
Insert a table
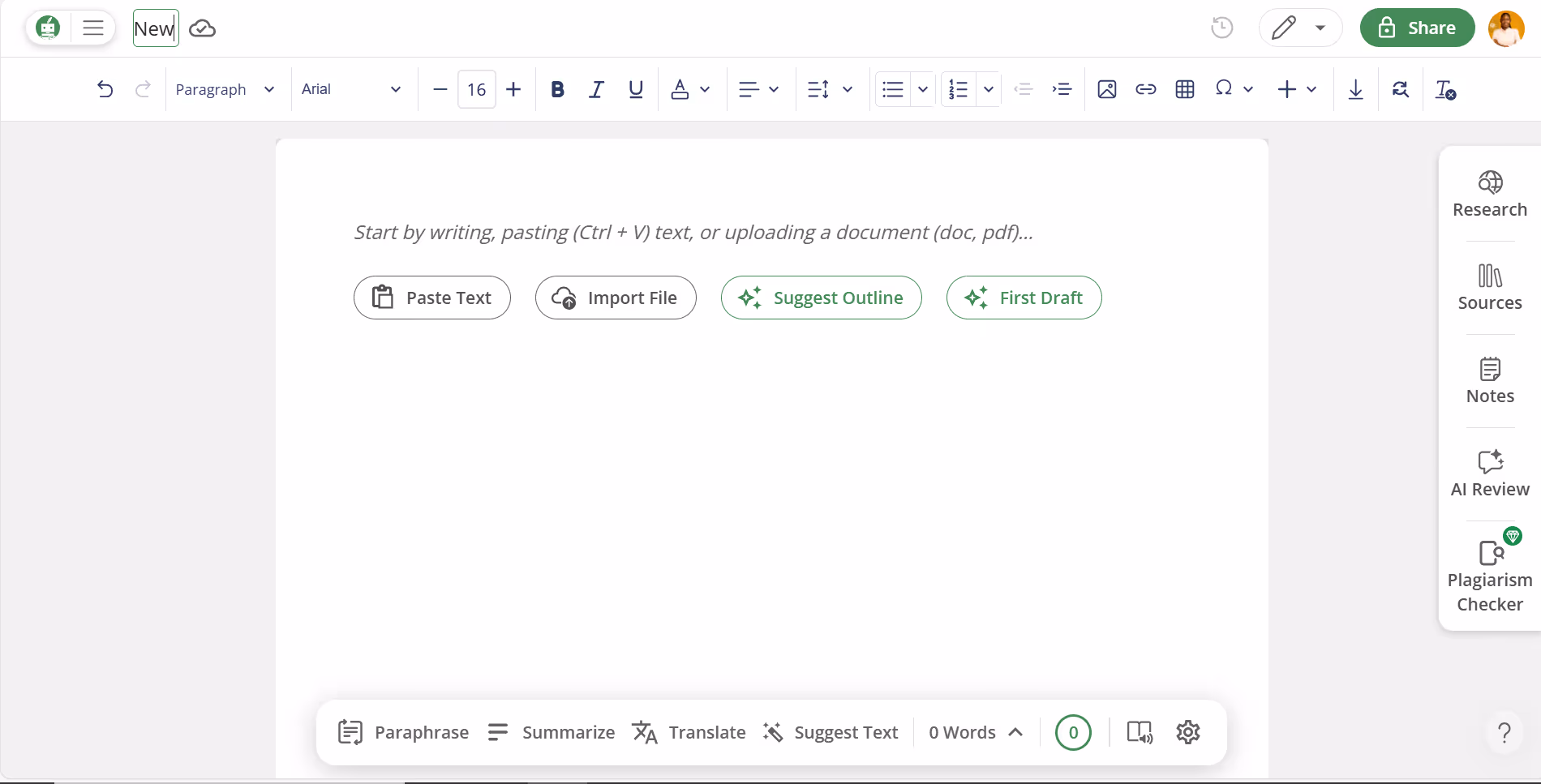[1185, 89]
